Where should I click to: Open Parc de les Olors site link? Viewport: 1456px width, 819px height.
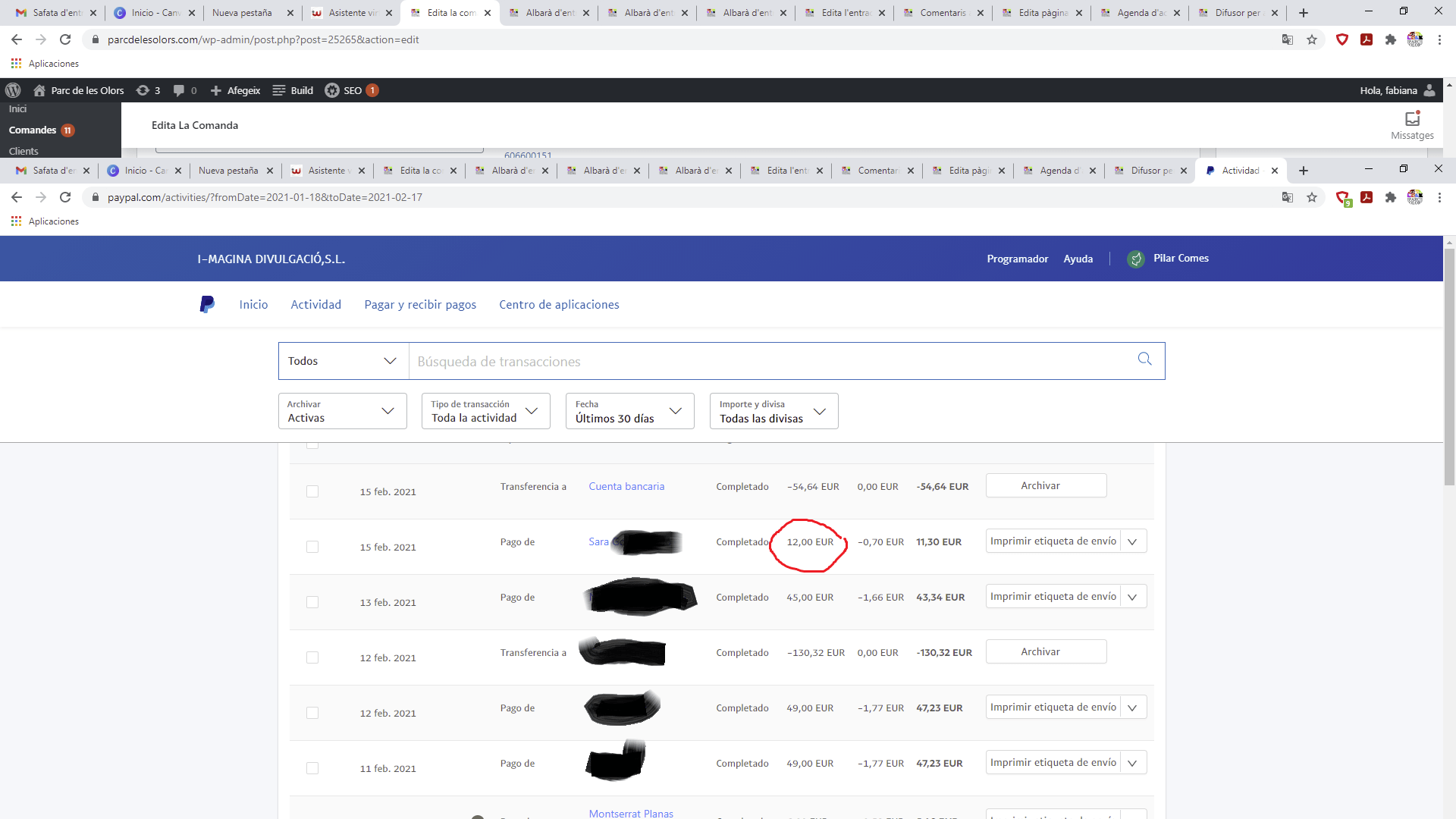click(x=79, y=90)
